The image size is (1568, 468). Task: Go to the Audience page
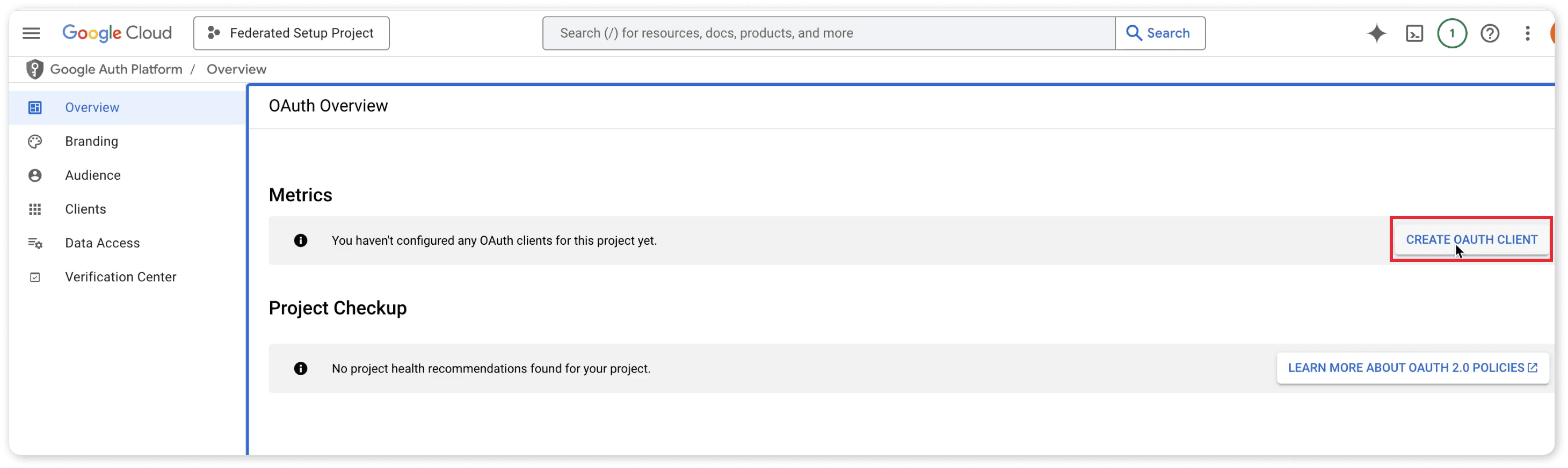92,175
